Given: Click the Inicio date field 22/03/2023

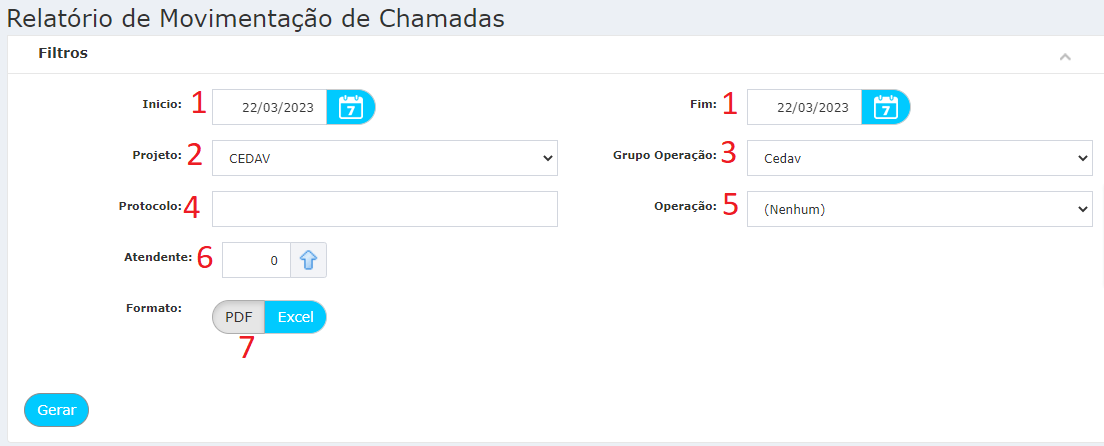Looking at the screenshot, I should [x=270, y=108].
